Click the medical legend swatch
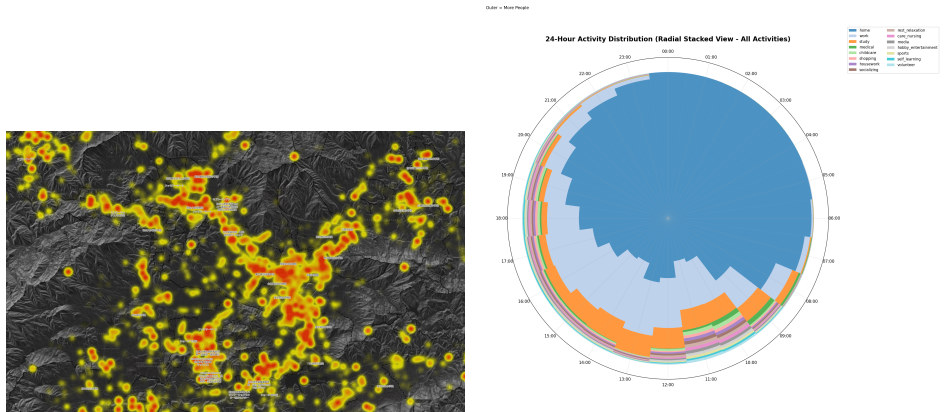 (853, 47)
